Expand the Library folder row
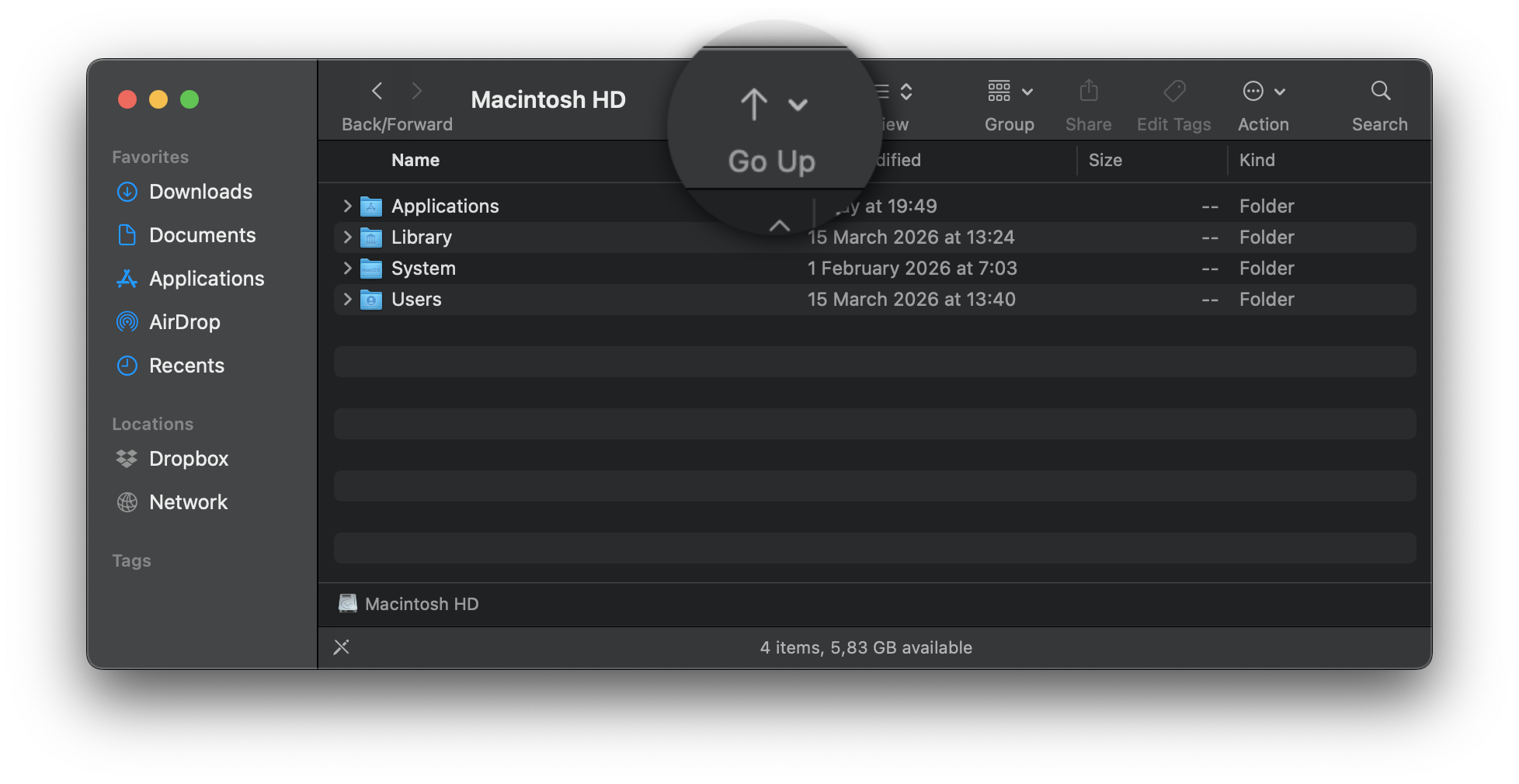Screen dimensions: 1519x784 click(x=346, y=237)
